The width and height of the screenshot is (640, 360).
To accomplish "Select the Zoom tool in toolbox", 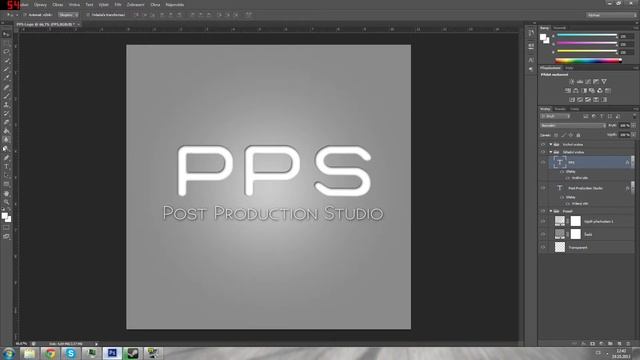I will coord(6,202).
